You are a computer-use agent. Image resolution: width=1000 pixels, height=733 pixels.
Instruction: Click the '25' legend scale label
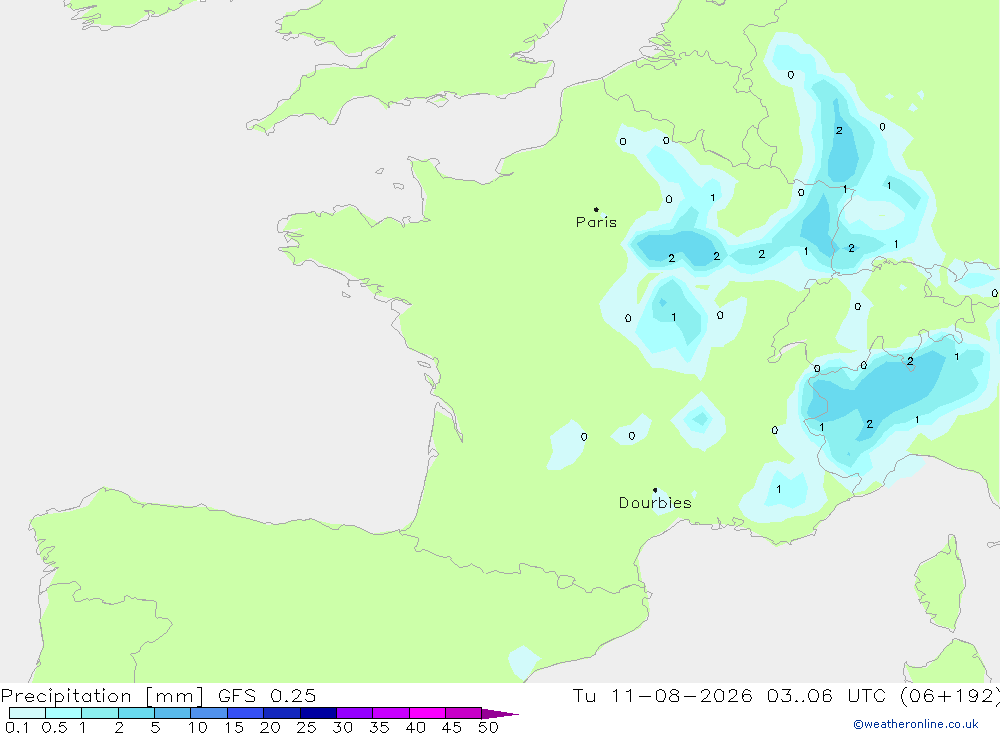(306, 727)
